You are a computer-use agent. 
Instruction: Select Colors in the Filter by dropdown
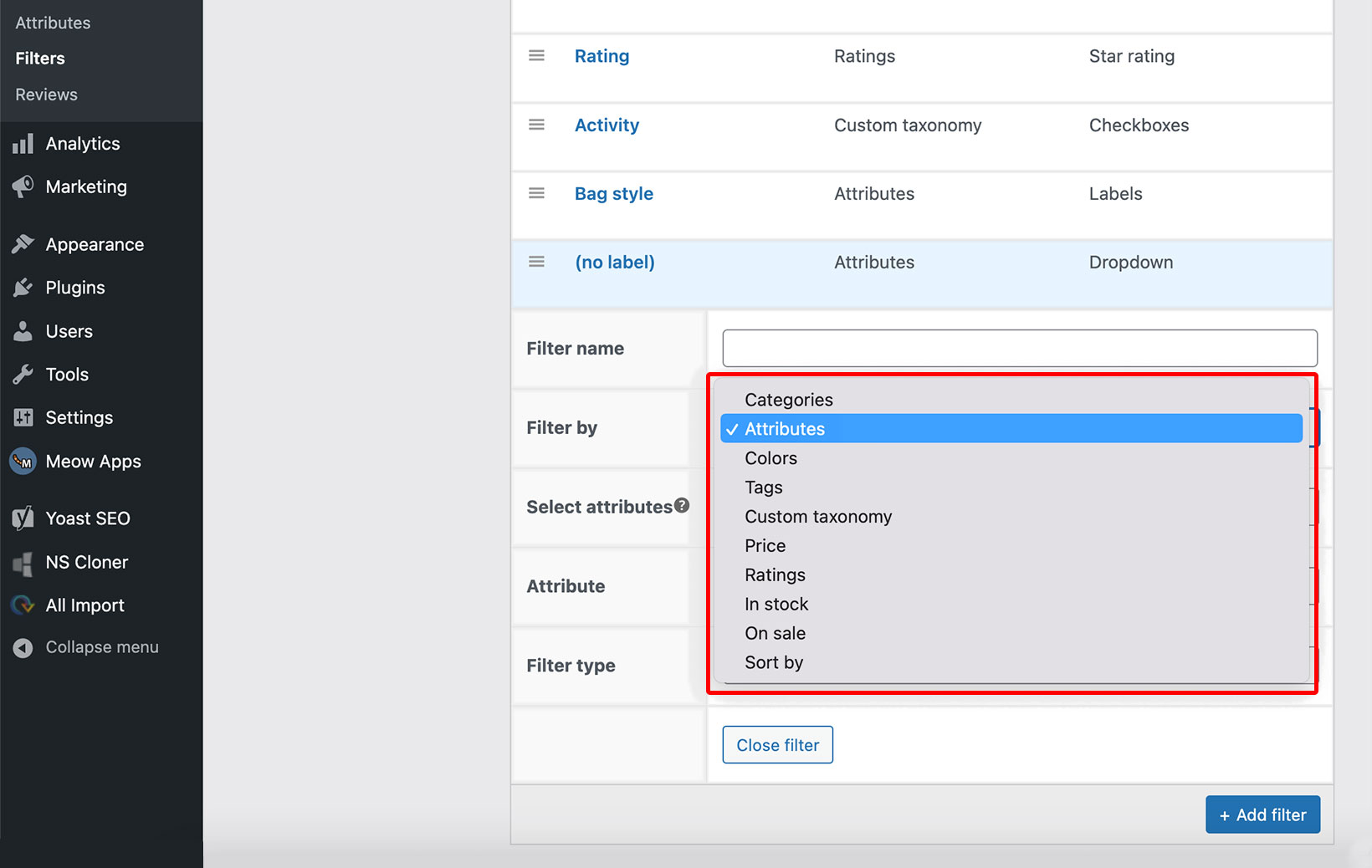coord(770,457)
